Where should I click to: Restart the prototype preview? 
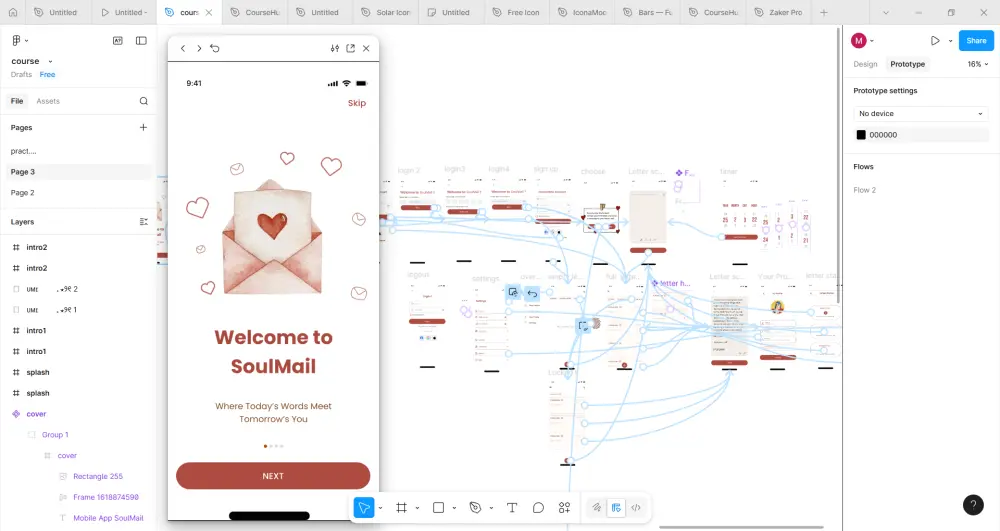coord(215,48)
